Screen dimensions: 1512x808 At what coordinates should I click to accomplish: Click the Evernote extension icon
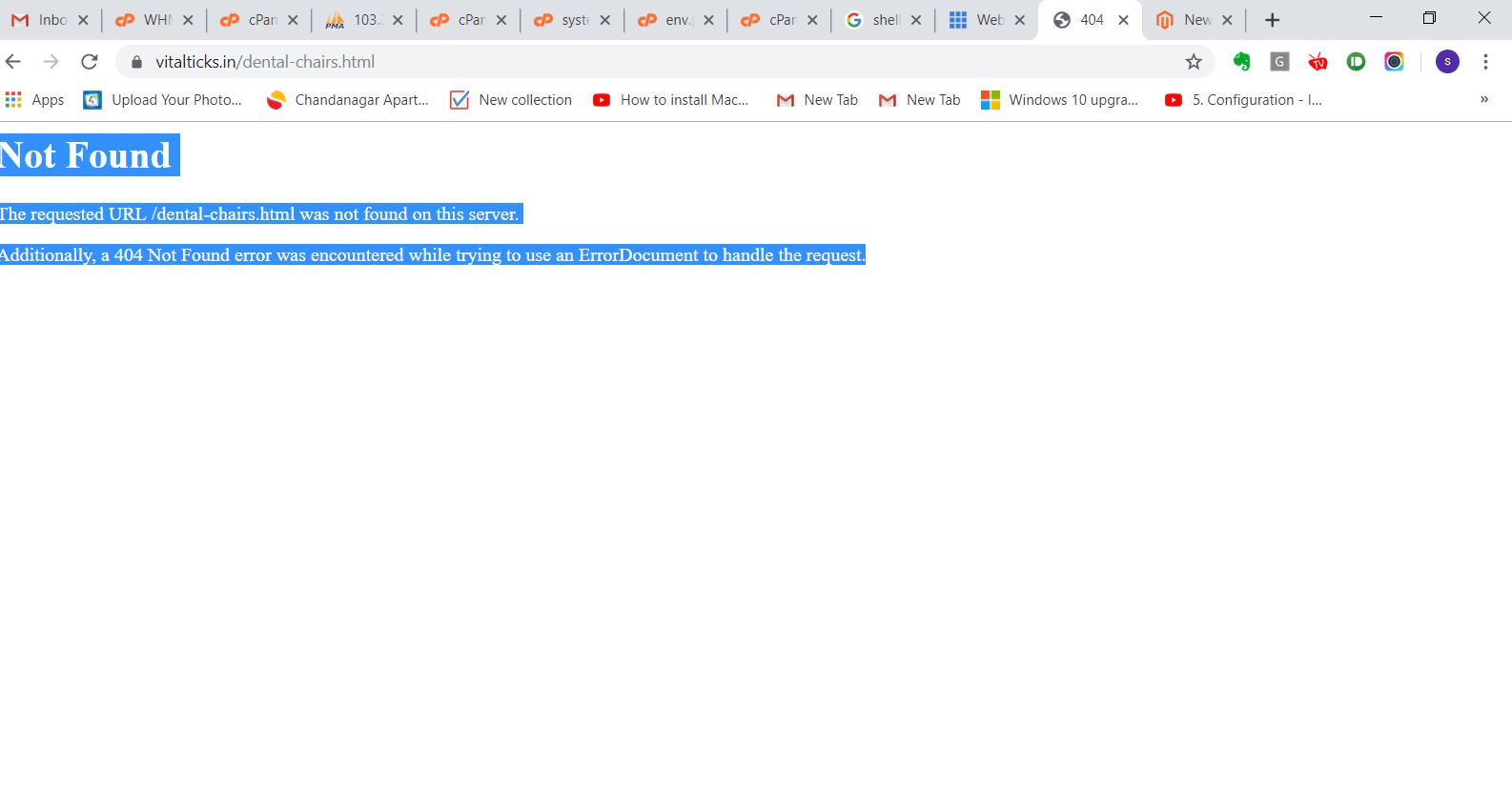point(1241,62)
